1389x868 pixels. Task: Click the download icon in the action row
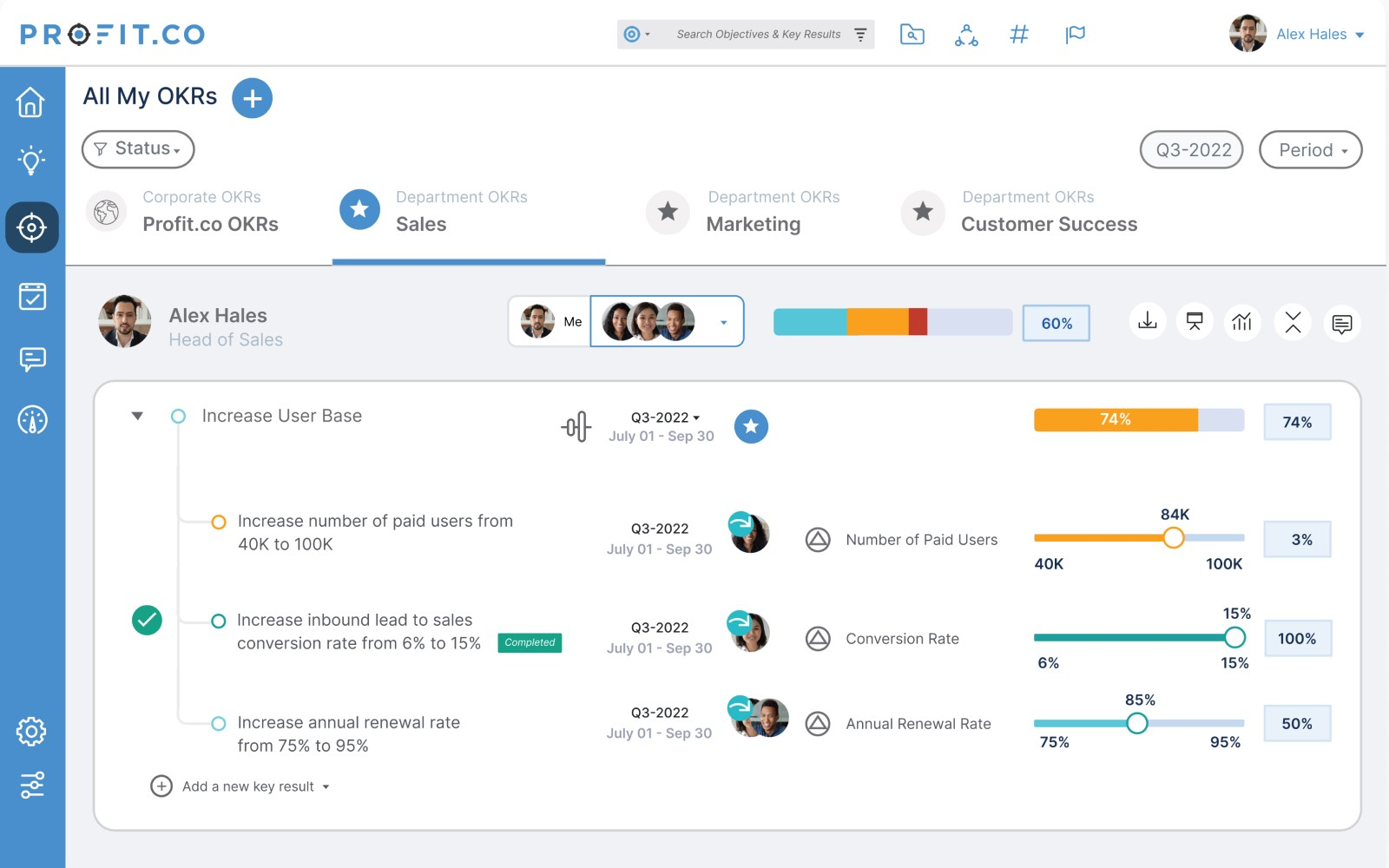coord(1148,322)
